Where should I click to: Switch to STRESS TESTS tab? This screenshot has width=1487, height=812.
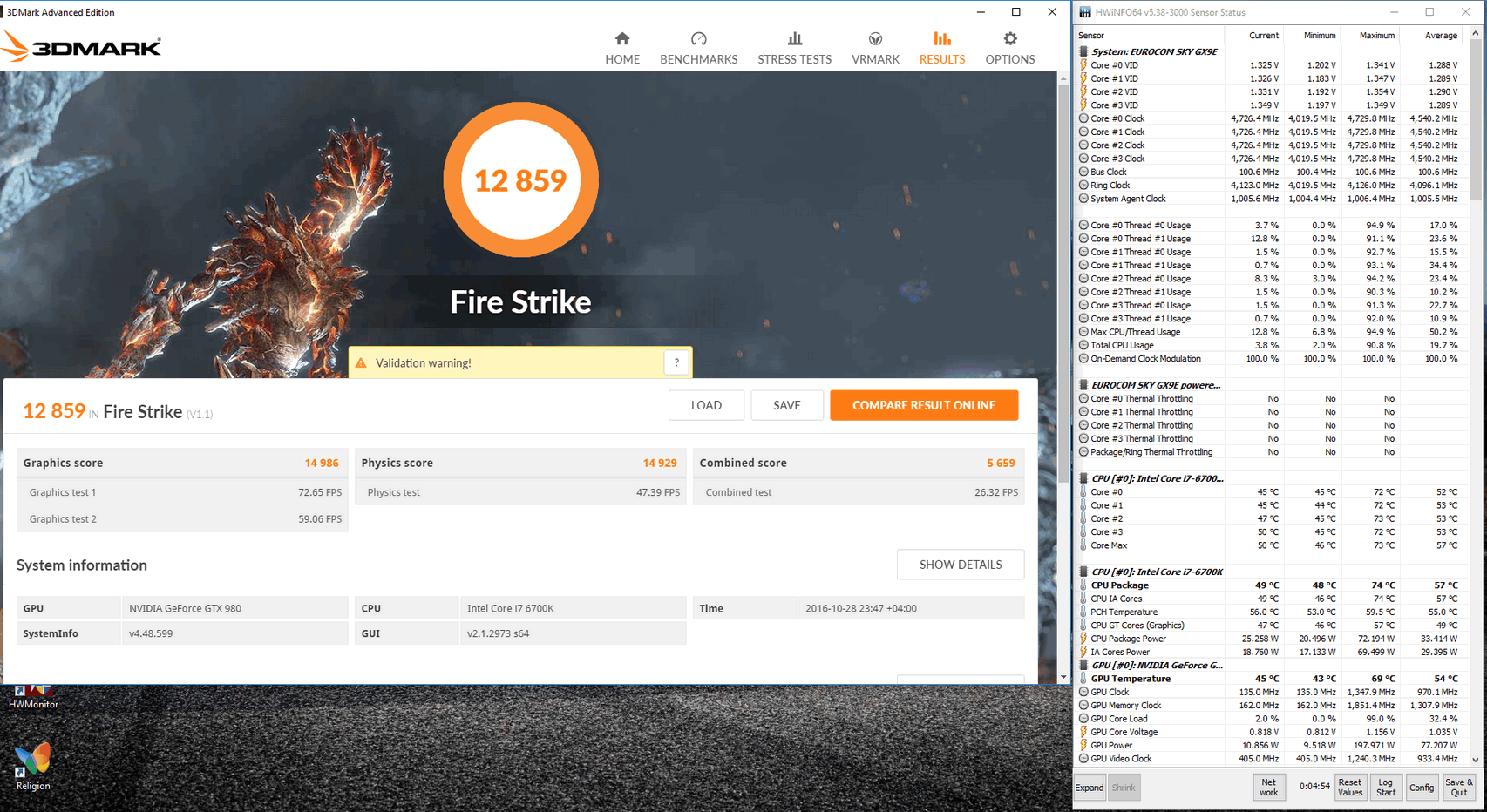pyautogui.click(x=794, y=48)
